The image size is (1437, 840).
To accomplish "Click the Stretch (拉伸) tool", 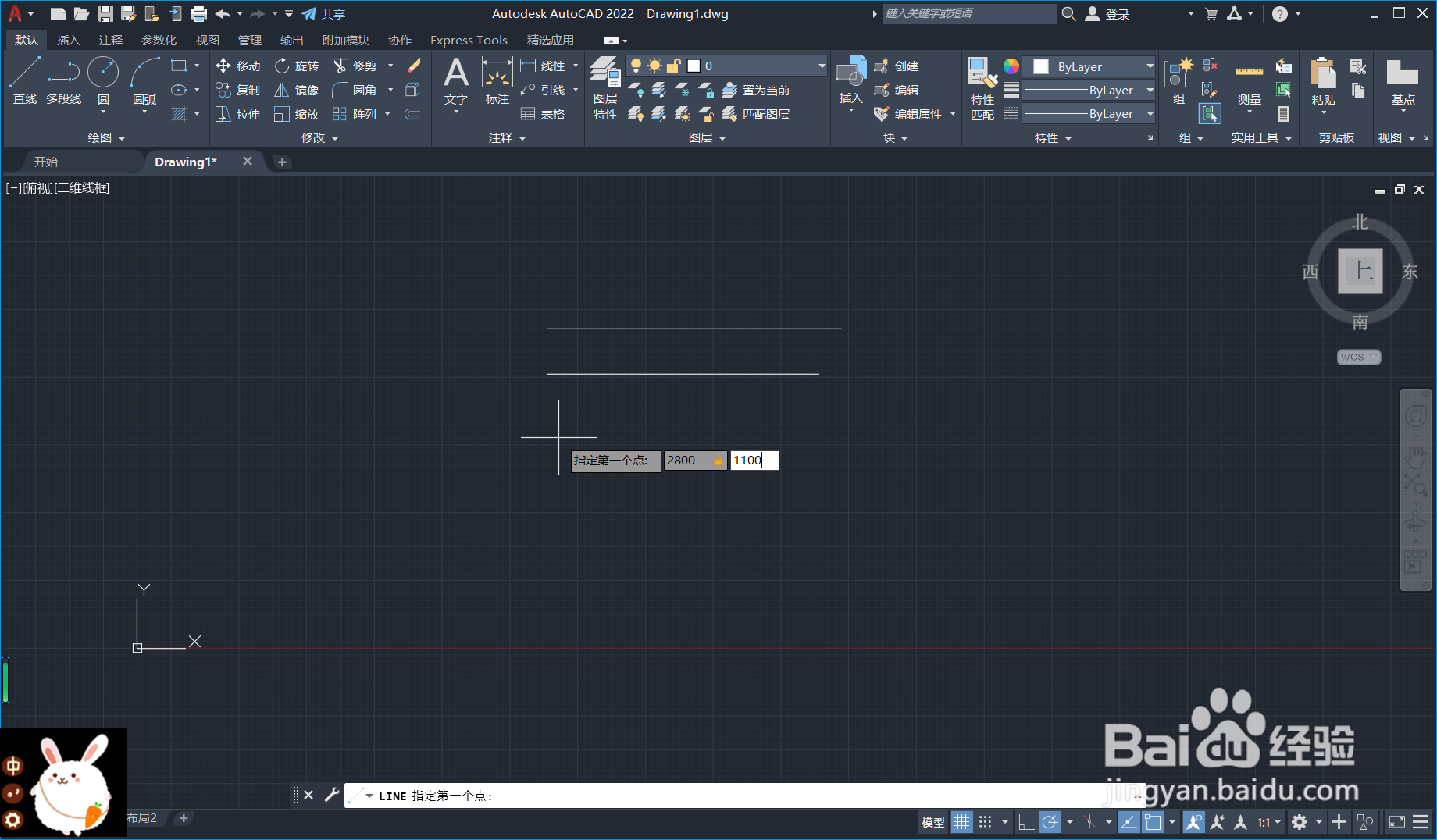I will click(x=238, y=115).
